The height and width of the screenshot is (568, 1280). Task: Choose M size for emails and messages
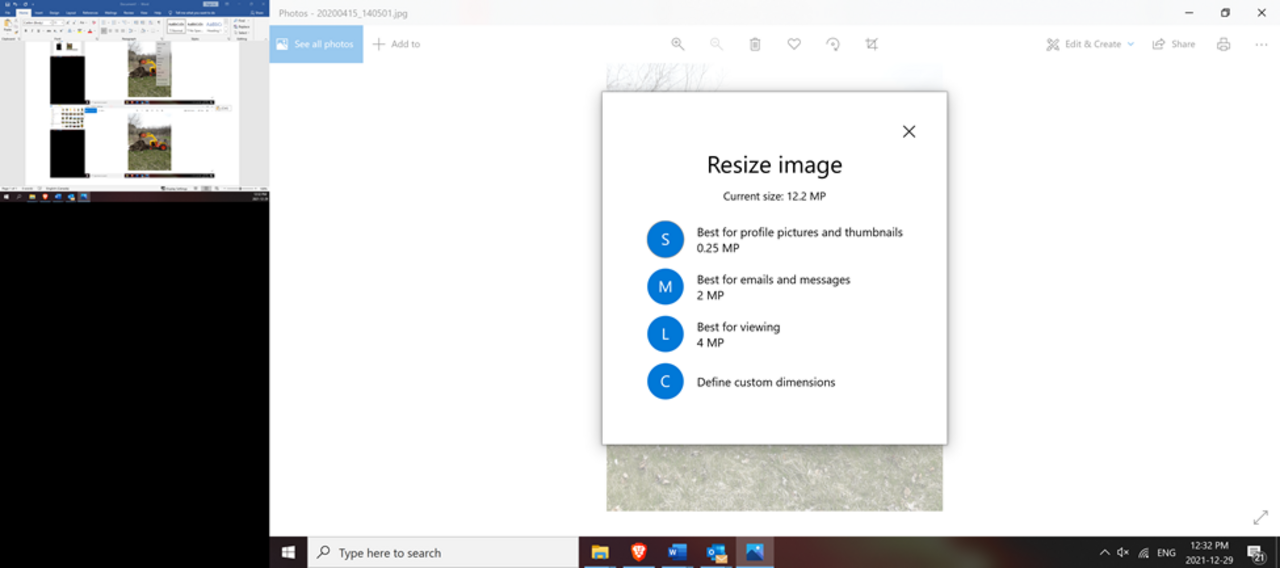pyautogui.click(x=665, y=287)
